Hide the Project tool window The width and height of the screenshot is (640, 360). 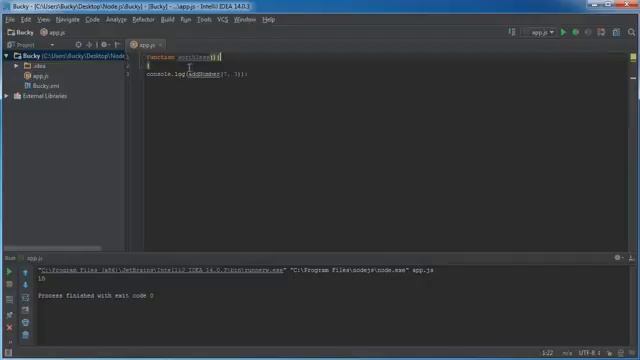(117, 44)
